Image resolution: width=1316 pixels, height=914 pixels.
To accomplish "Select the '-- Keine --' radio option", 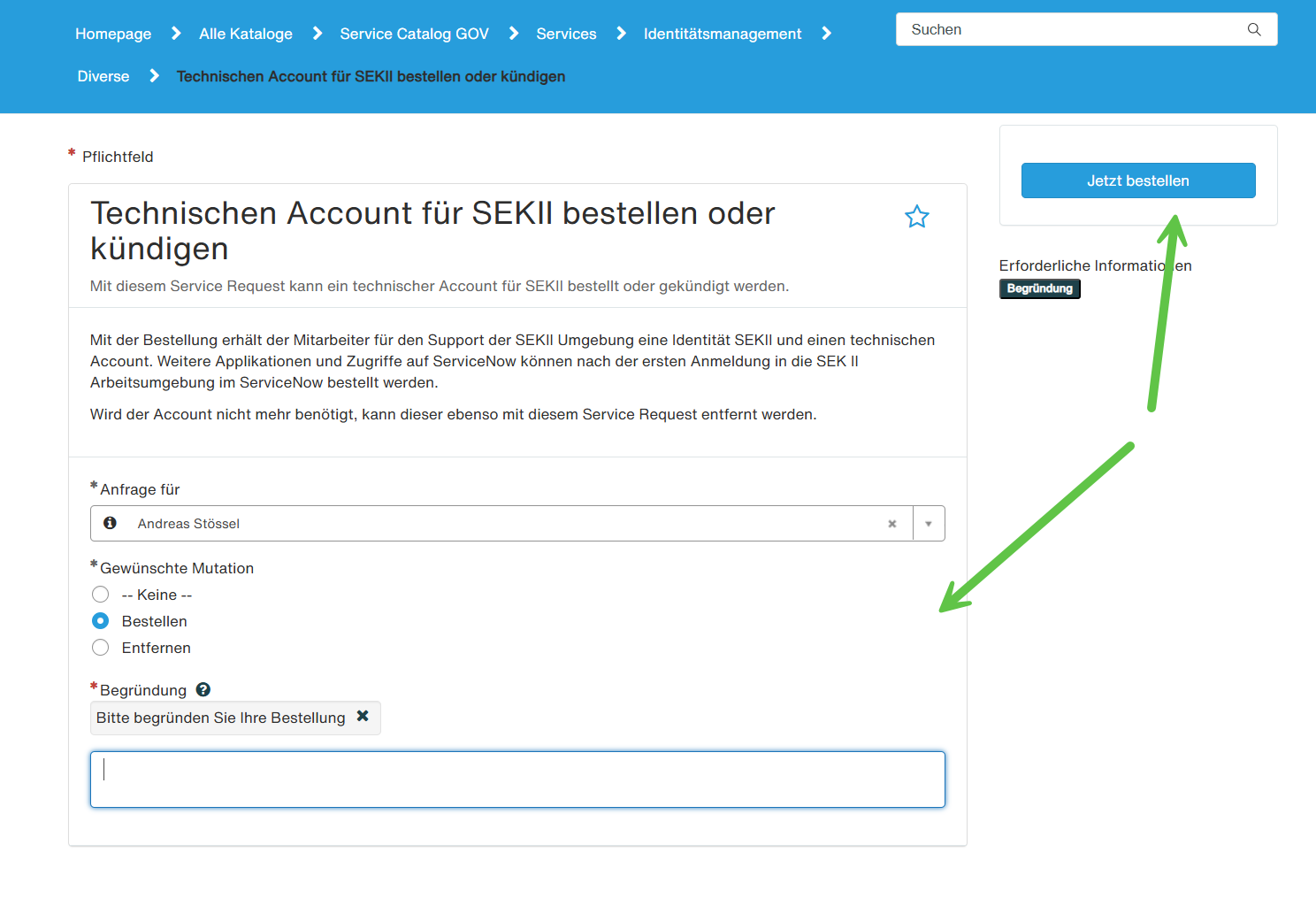I will (101, 595).
